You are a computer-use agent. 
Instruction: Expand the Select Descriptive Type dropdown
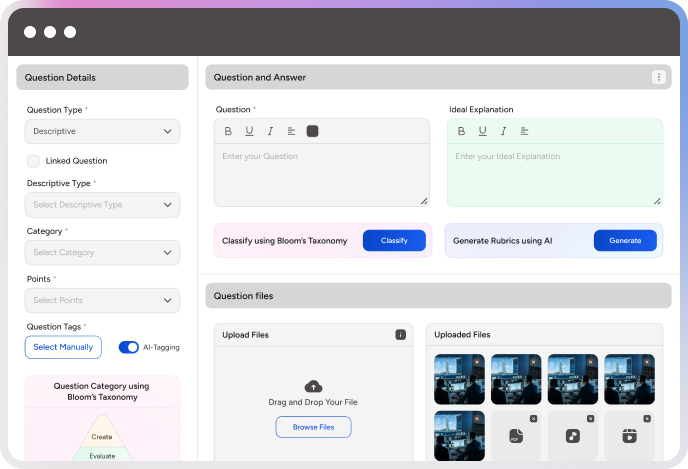102,205
